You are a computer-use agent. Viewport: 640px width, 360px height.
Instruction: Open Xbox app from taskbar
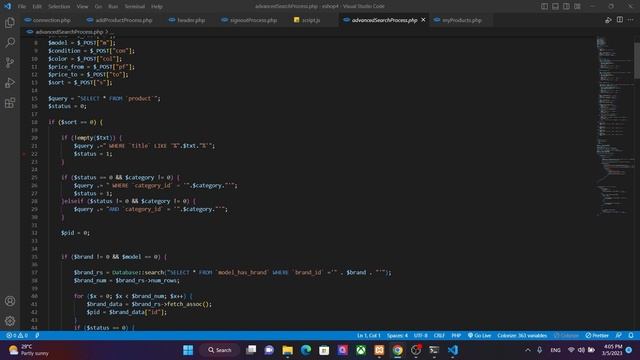pyautogui.click(x=361, y=350)
